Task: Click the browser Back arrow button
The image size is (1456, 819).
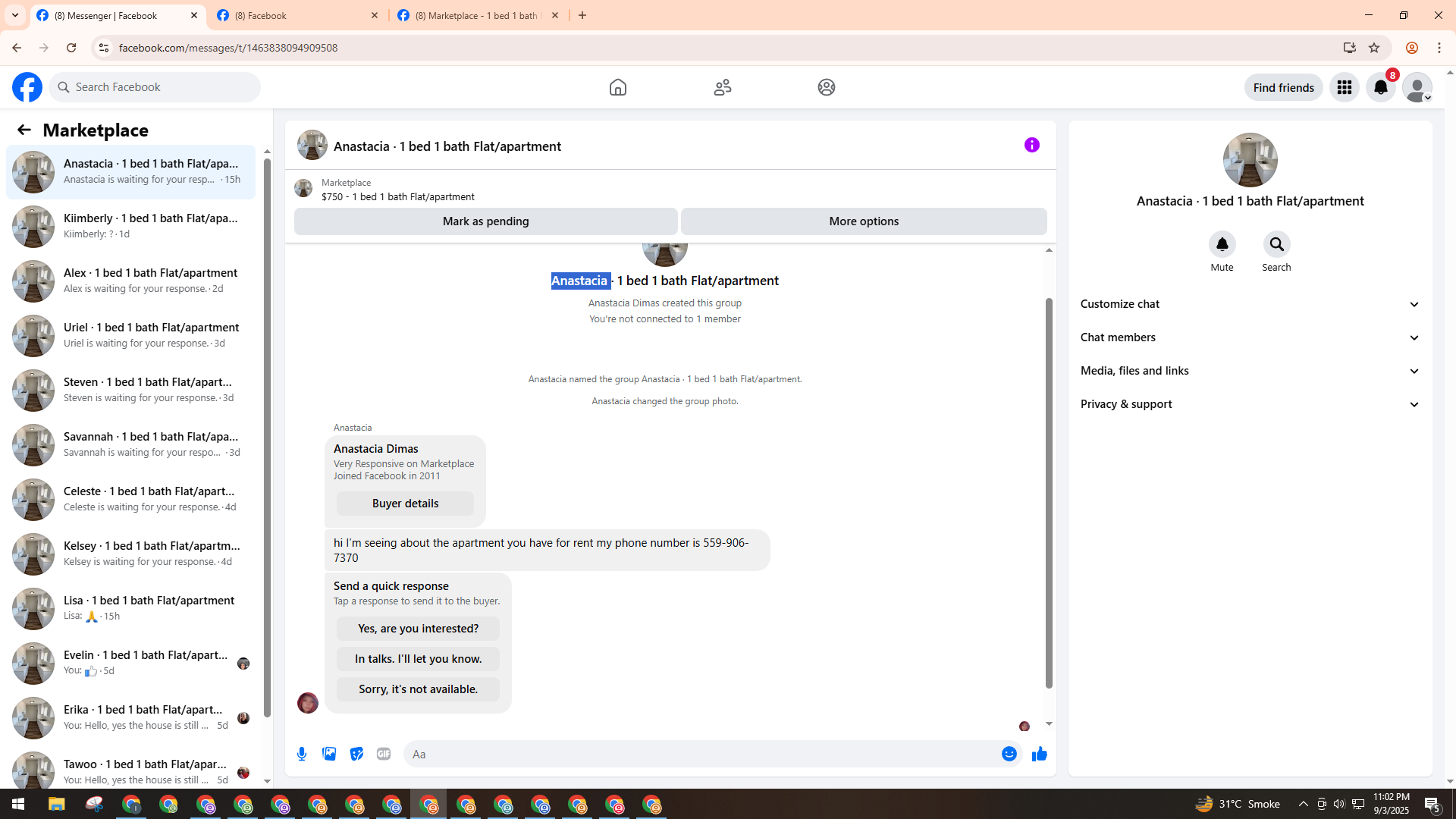Action: (17, 48)
